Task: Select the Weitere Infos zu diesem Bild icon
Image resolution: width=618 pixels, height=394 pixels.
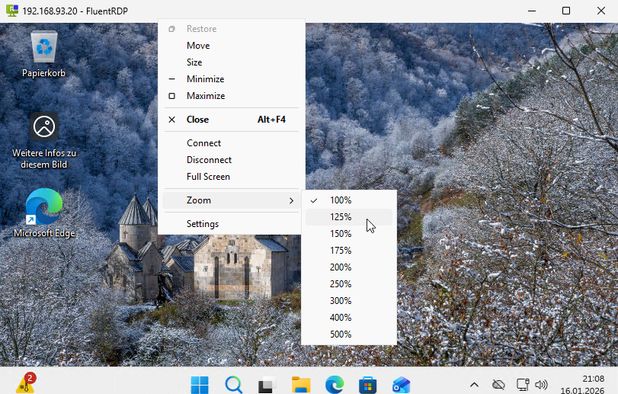Action: [44, 141]
